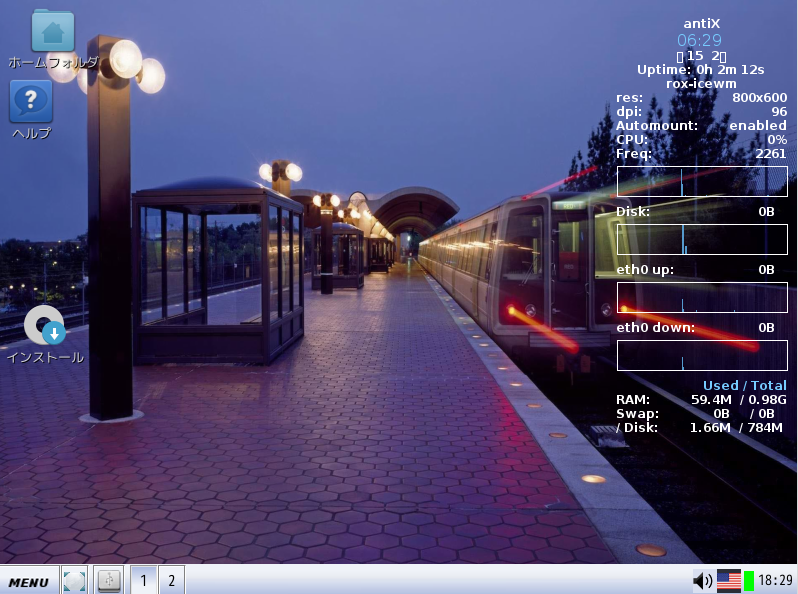The height and width of the screenshot is (594, 798).
Task: Click the 'res: 800x600' line
Action: 701,97
